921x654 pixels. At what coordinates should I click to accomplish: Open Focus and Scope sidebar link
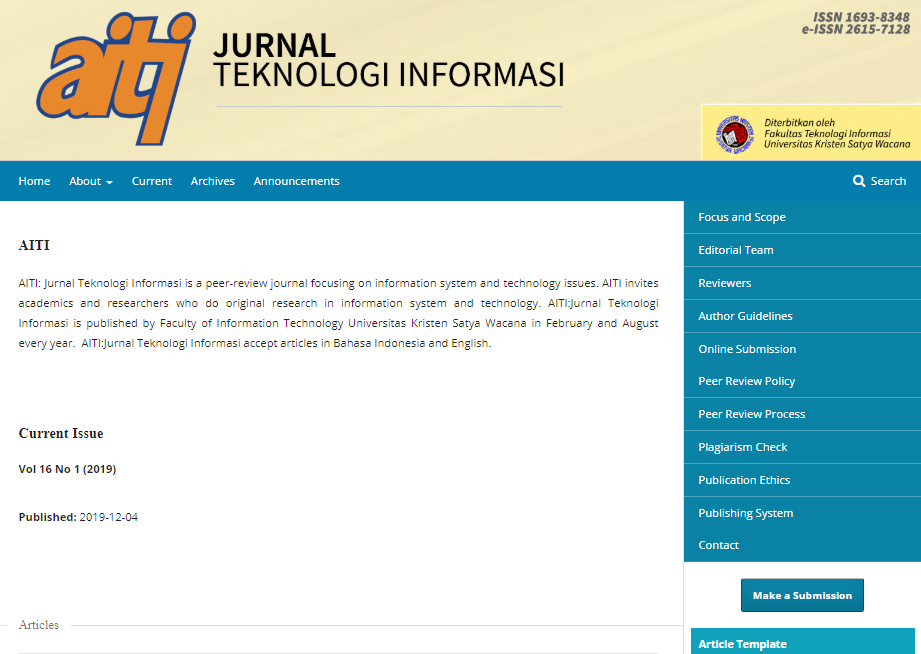(x=742, y=217)
